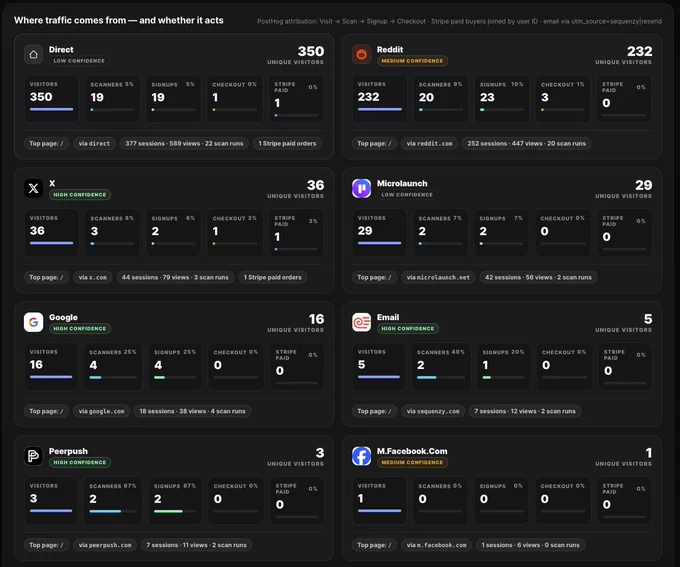Click the Google logo icon
This screenshot has width=680, height=567.
point(33,322)
